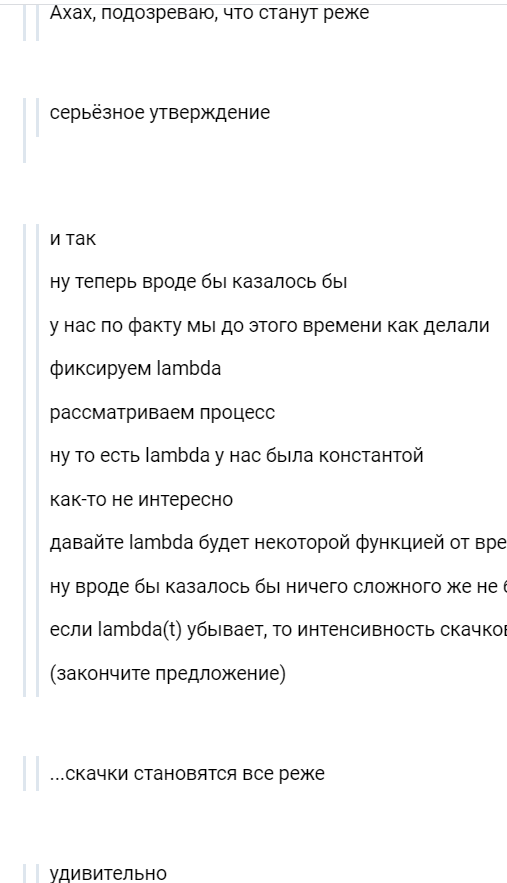Click the text "фиксируем lambda"
507x883 pixels.
tap(135, 368)
